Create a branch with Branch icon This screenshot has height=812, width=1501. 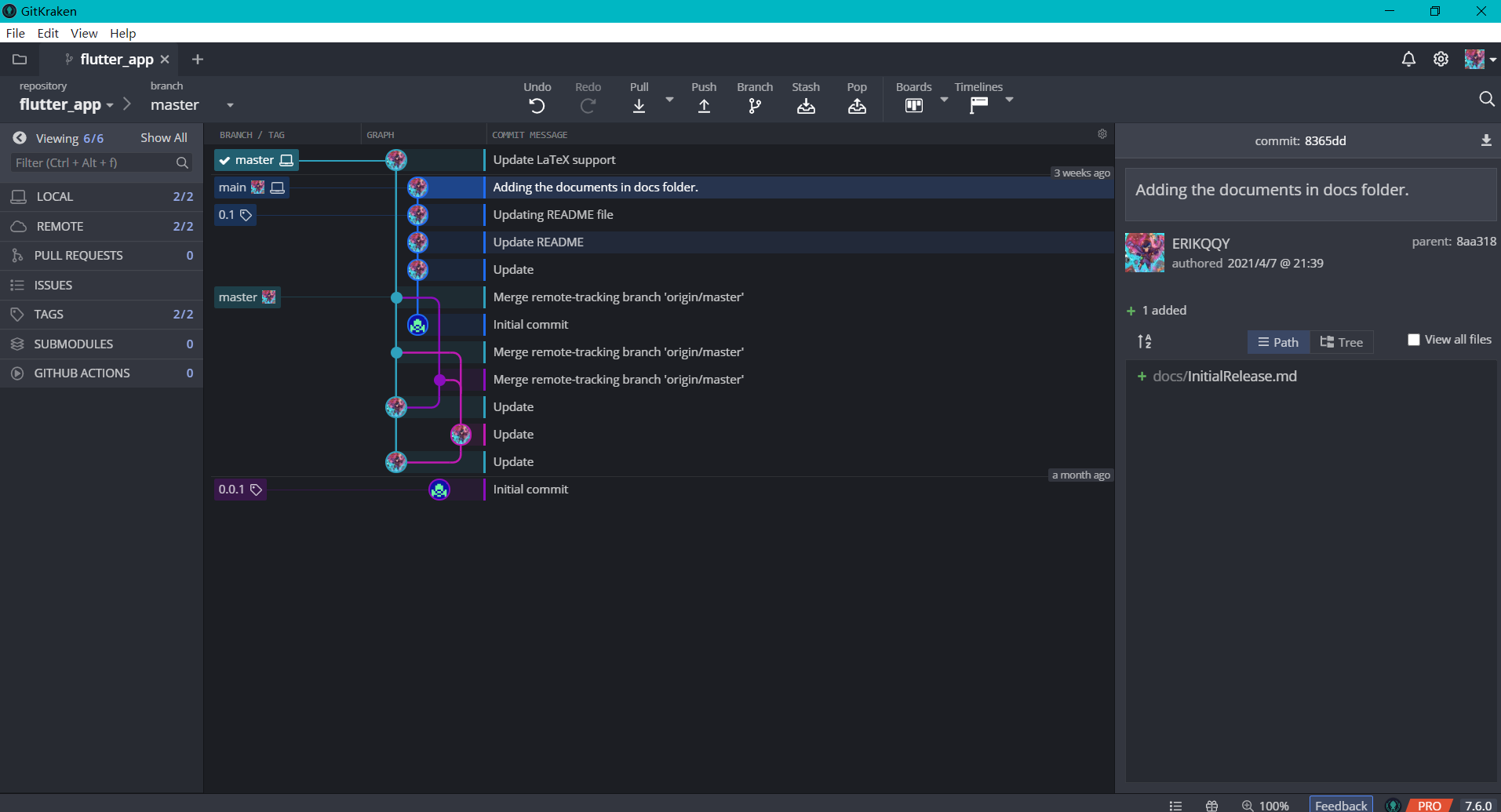pyautogui.click(x=755, y=106)
